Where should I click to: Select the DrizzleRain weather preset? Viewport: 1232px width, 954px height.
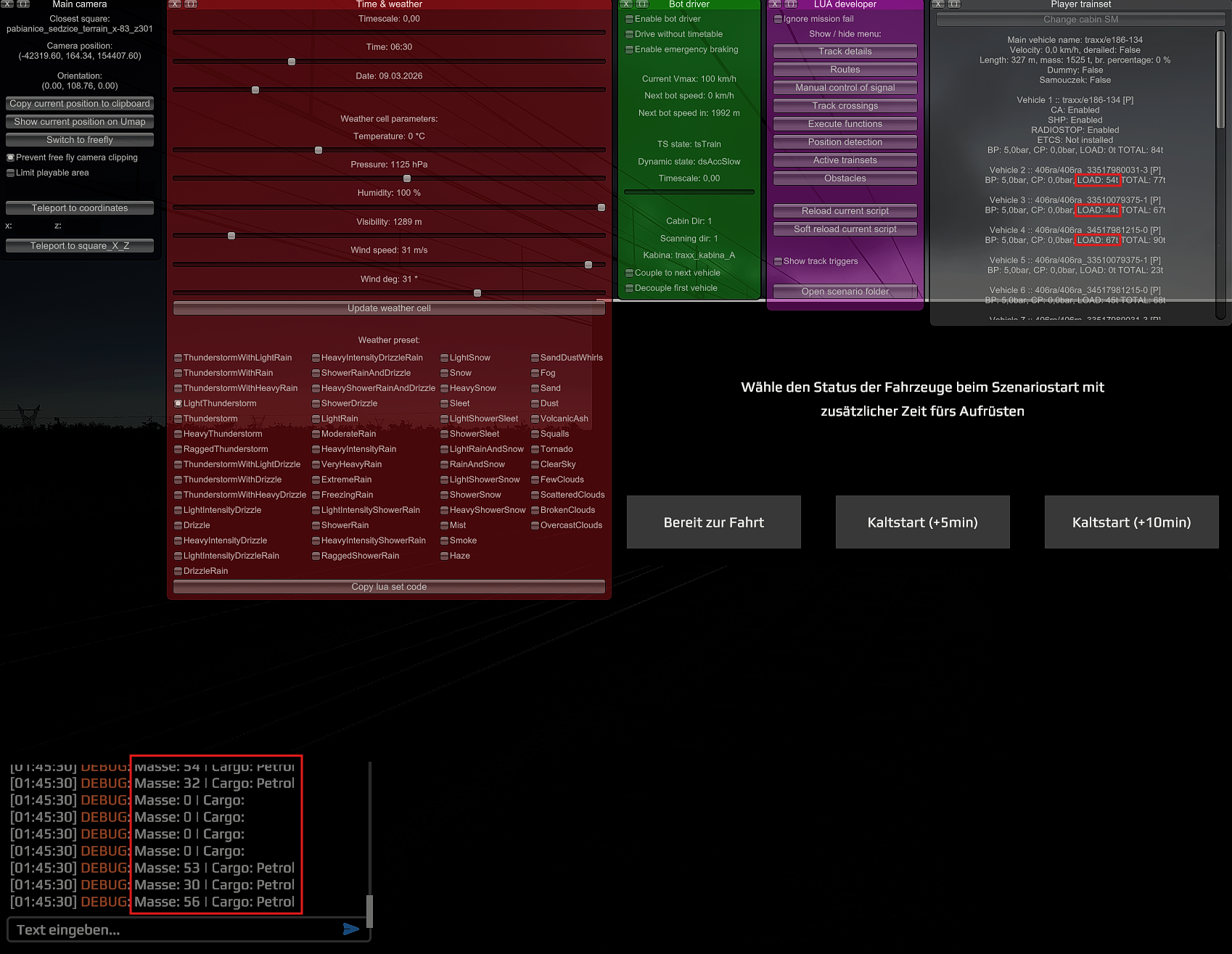pyautogui.click(x=178, y=571)
